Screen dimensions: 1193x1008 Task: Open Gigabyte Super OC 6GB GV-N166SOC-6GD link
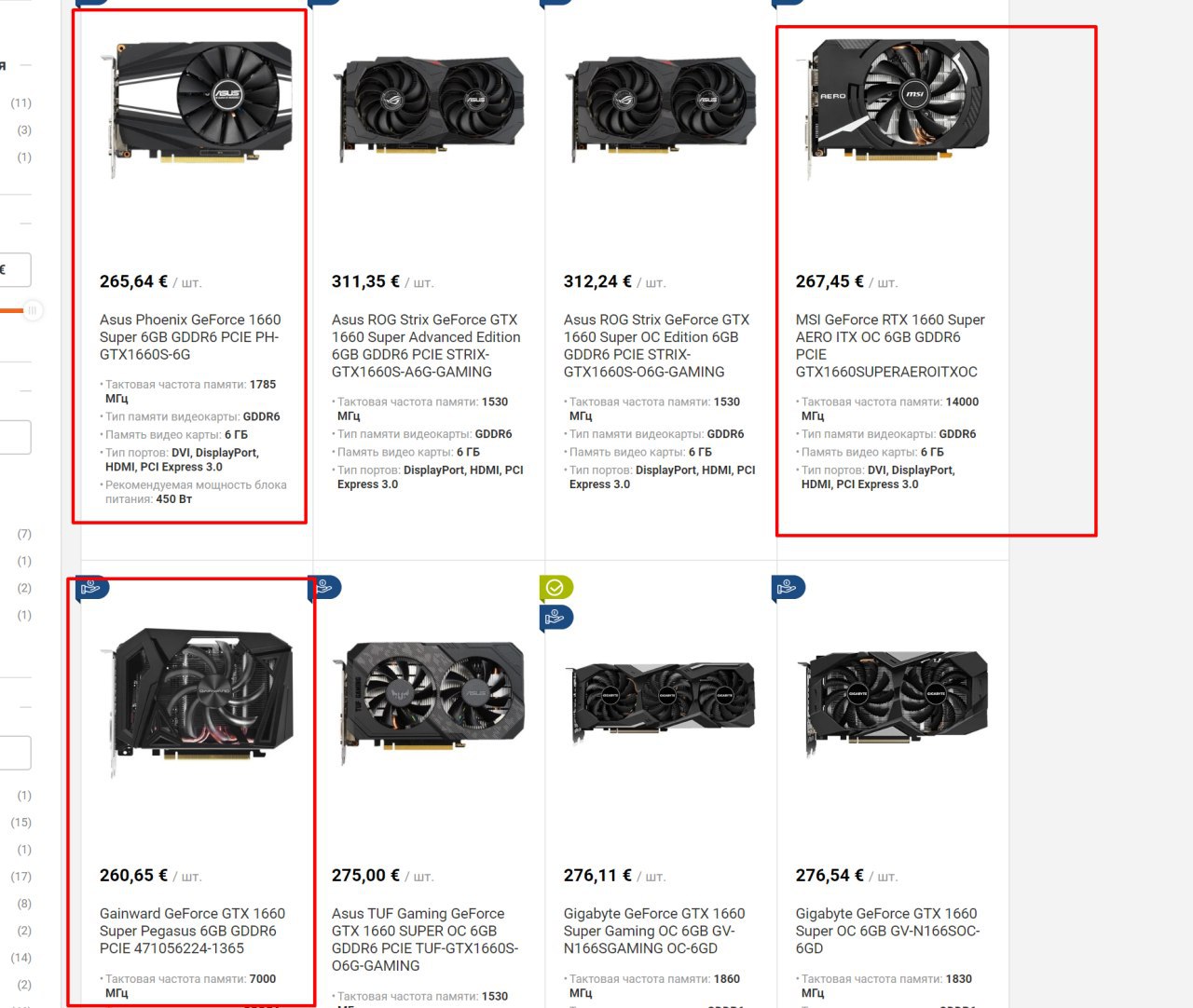pos(887,931)
